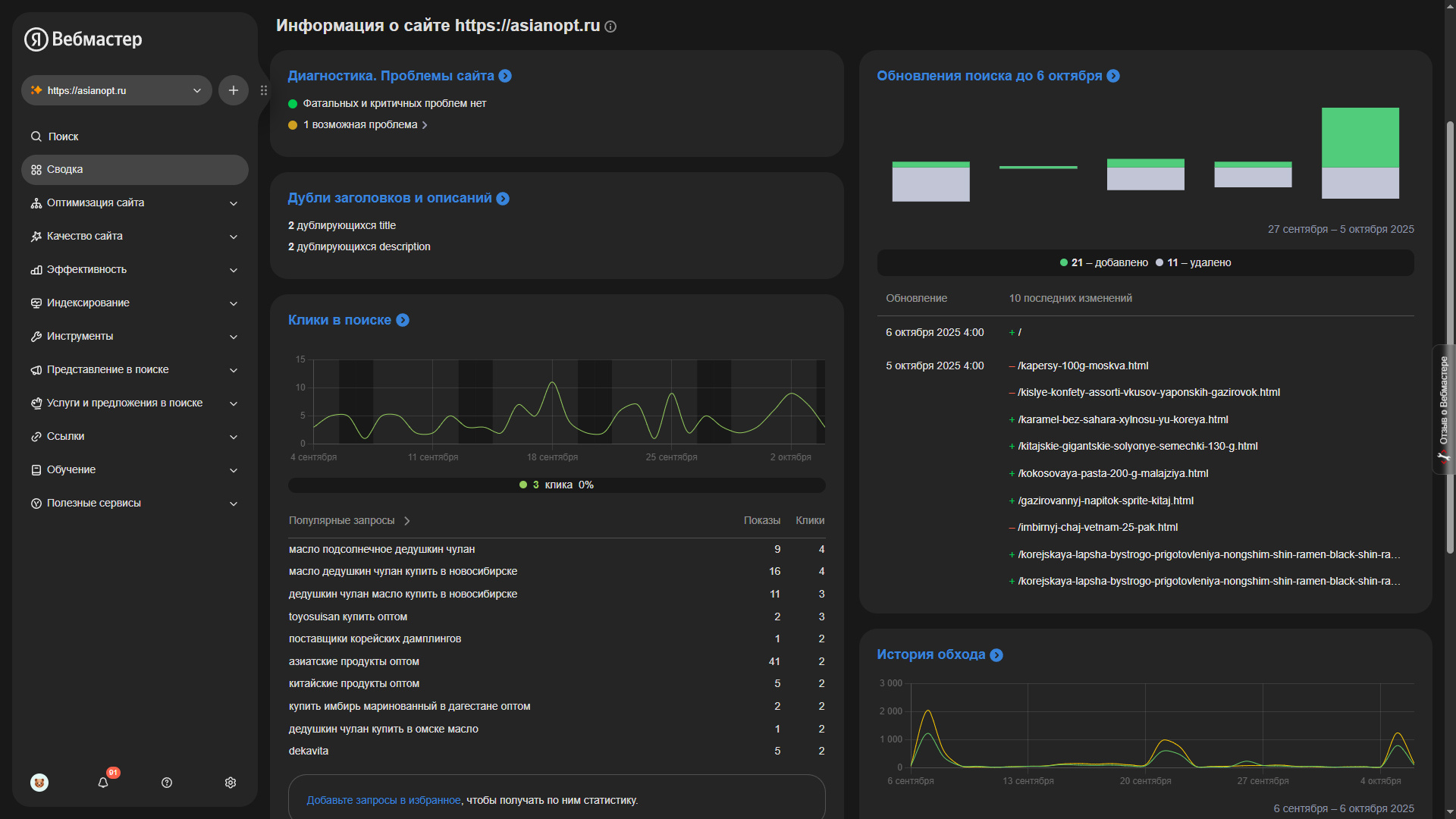The image size is (1456, 819).
Task: Click arrow icon beside История обхода
Action: click(996, 655)
